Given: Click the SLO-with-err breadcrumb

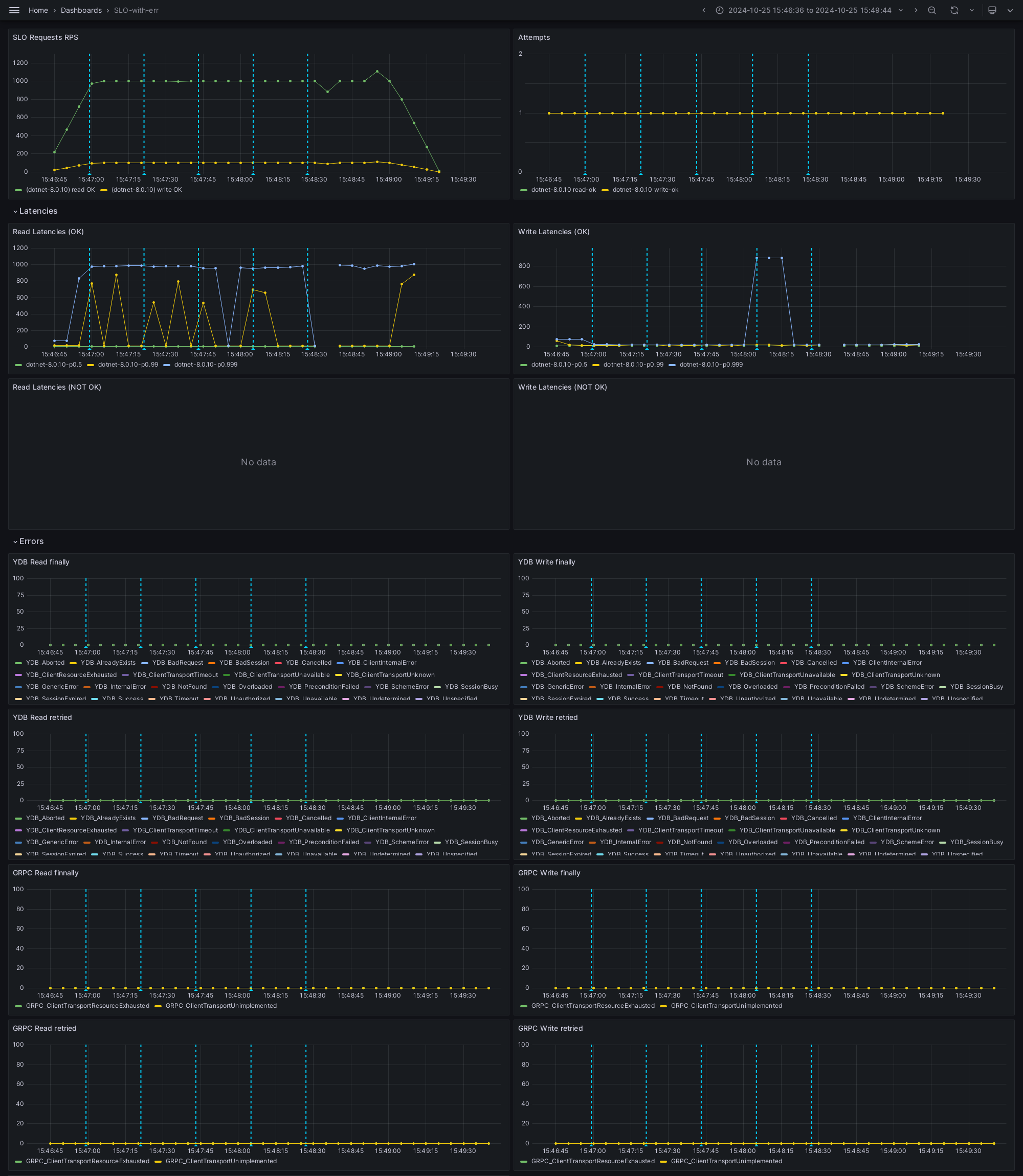Looking at the screenshot, I should click(x=137, y=10).
